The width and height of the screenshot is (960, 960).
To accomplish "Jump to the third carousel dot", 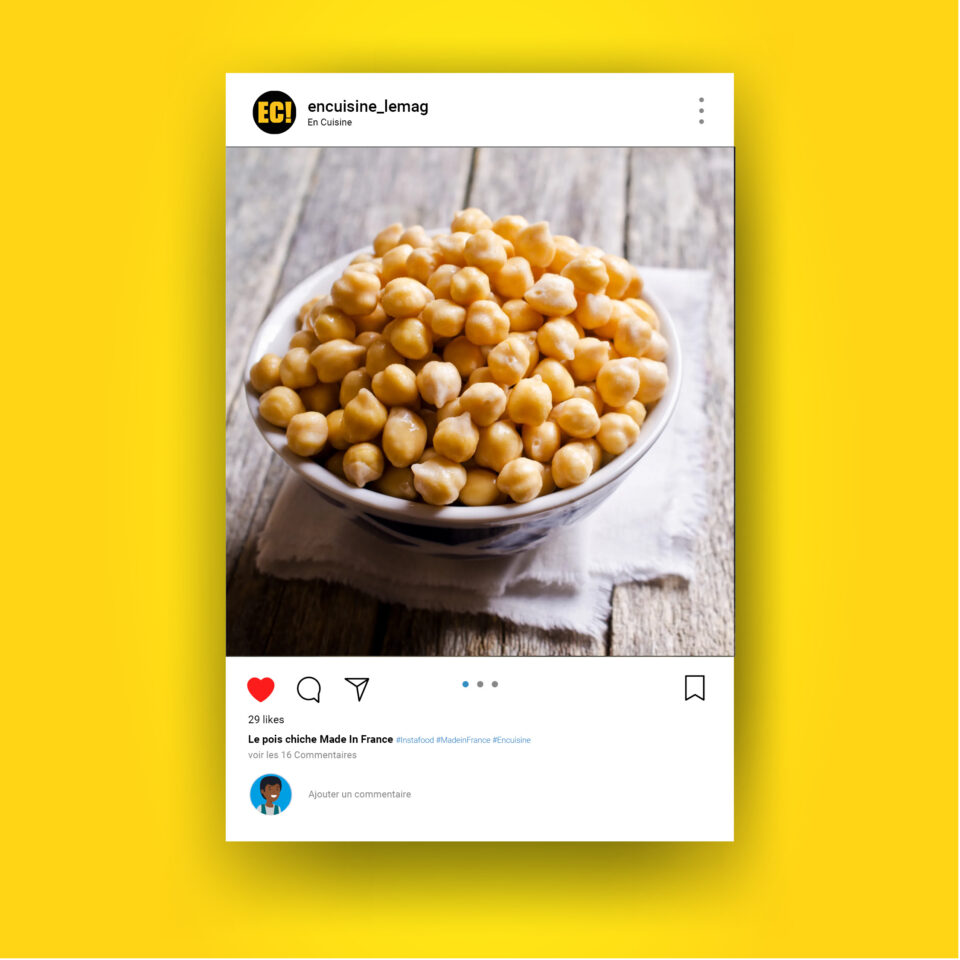I will (x=495, y=684).
